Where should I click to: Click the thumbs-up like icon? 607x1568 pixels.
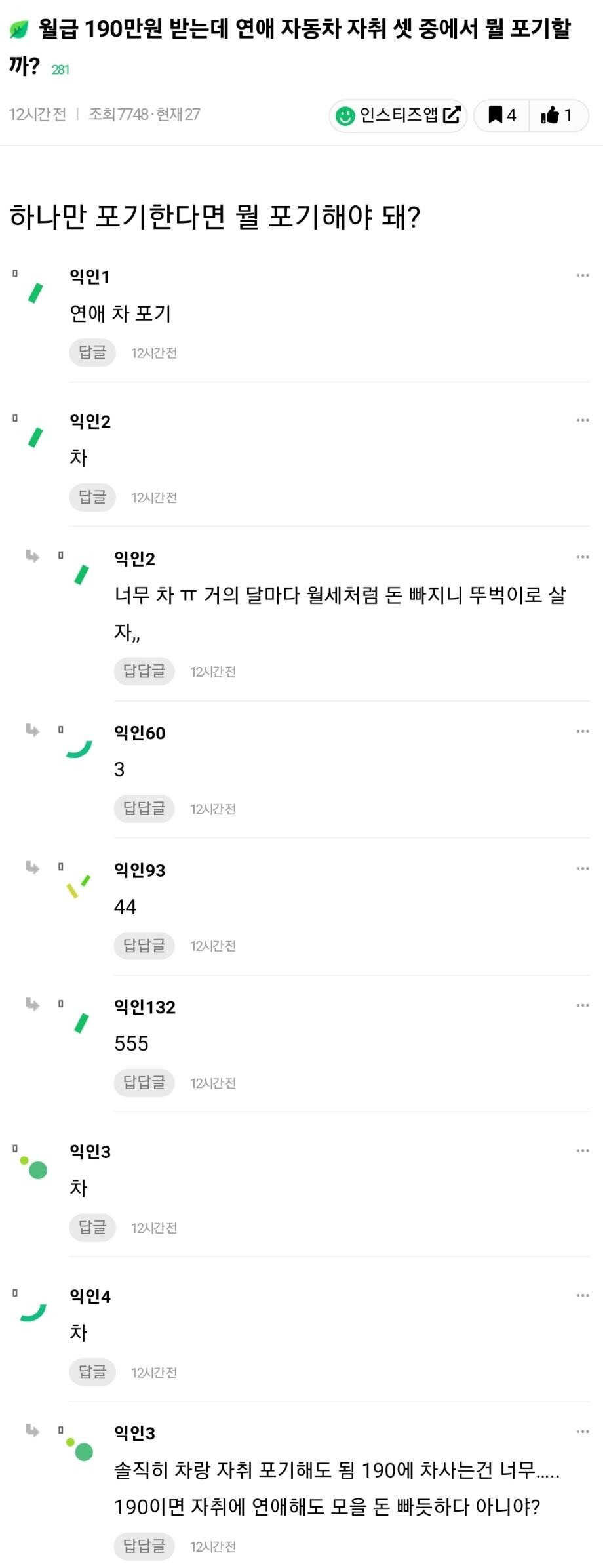[557, 115]
